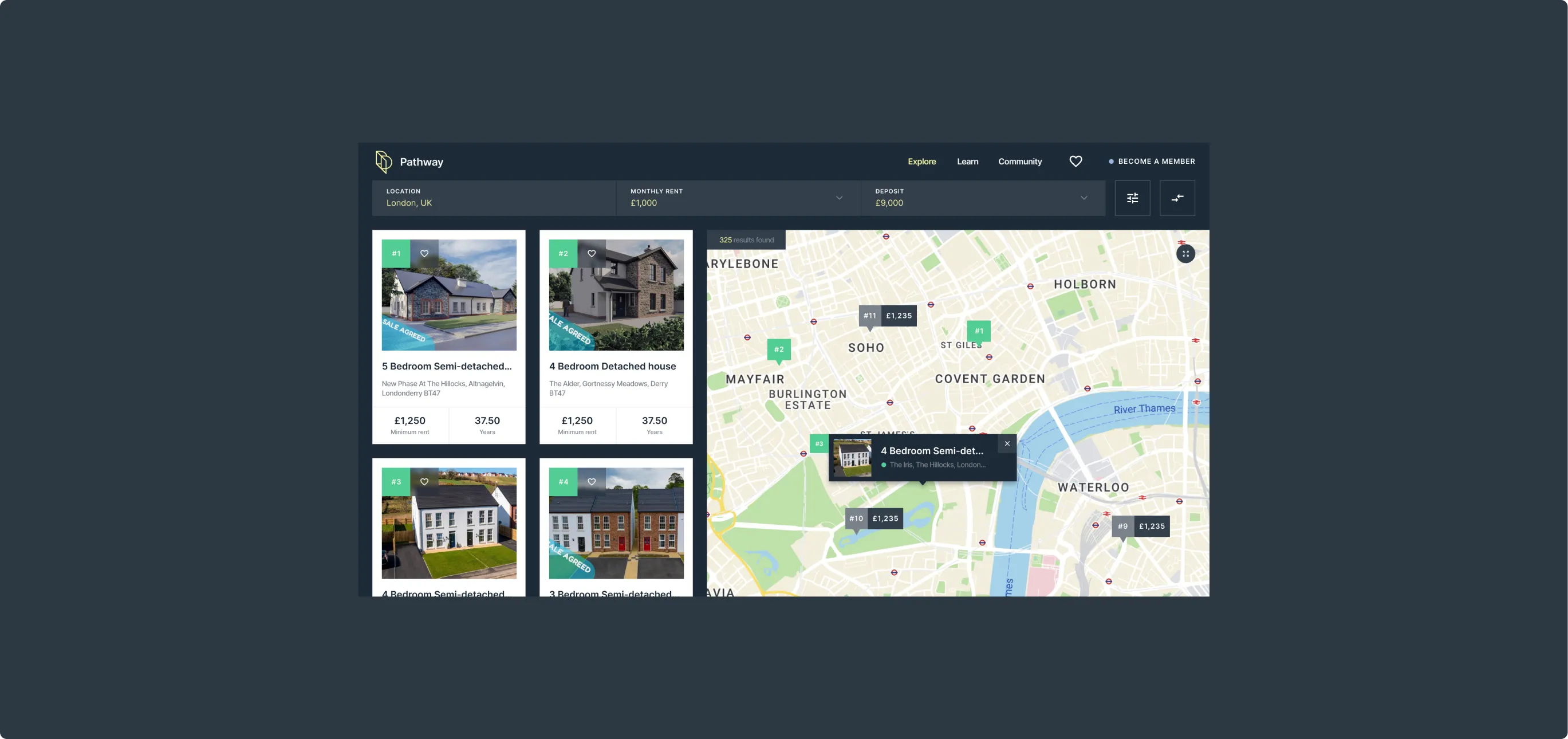Favorite listing #2 with heart toggle
Screen dimensions: 1568x739
click(591, 253)
